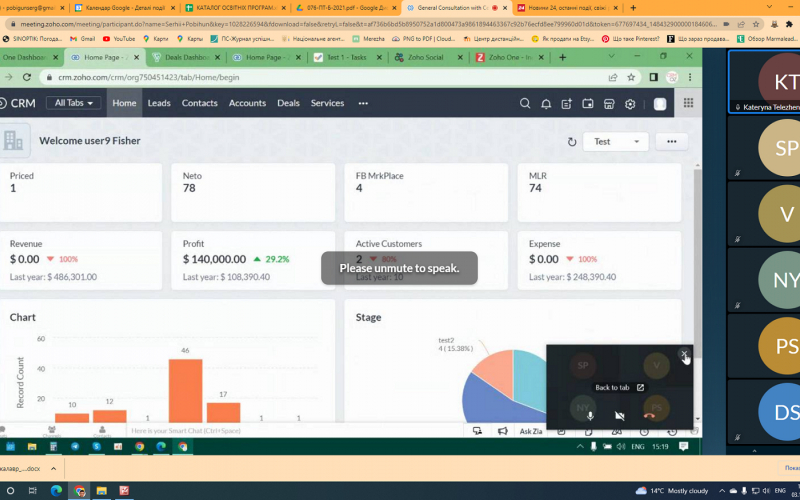Open the Google Calendar tab in the outer browser

[x=125, y=8]
